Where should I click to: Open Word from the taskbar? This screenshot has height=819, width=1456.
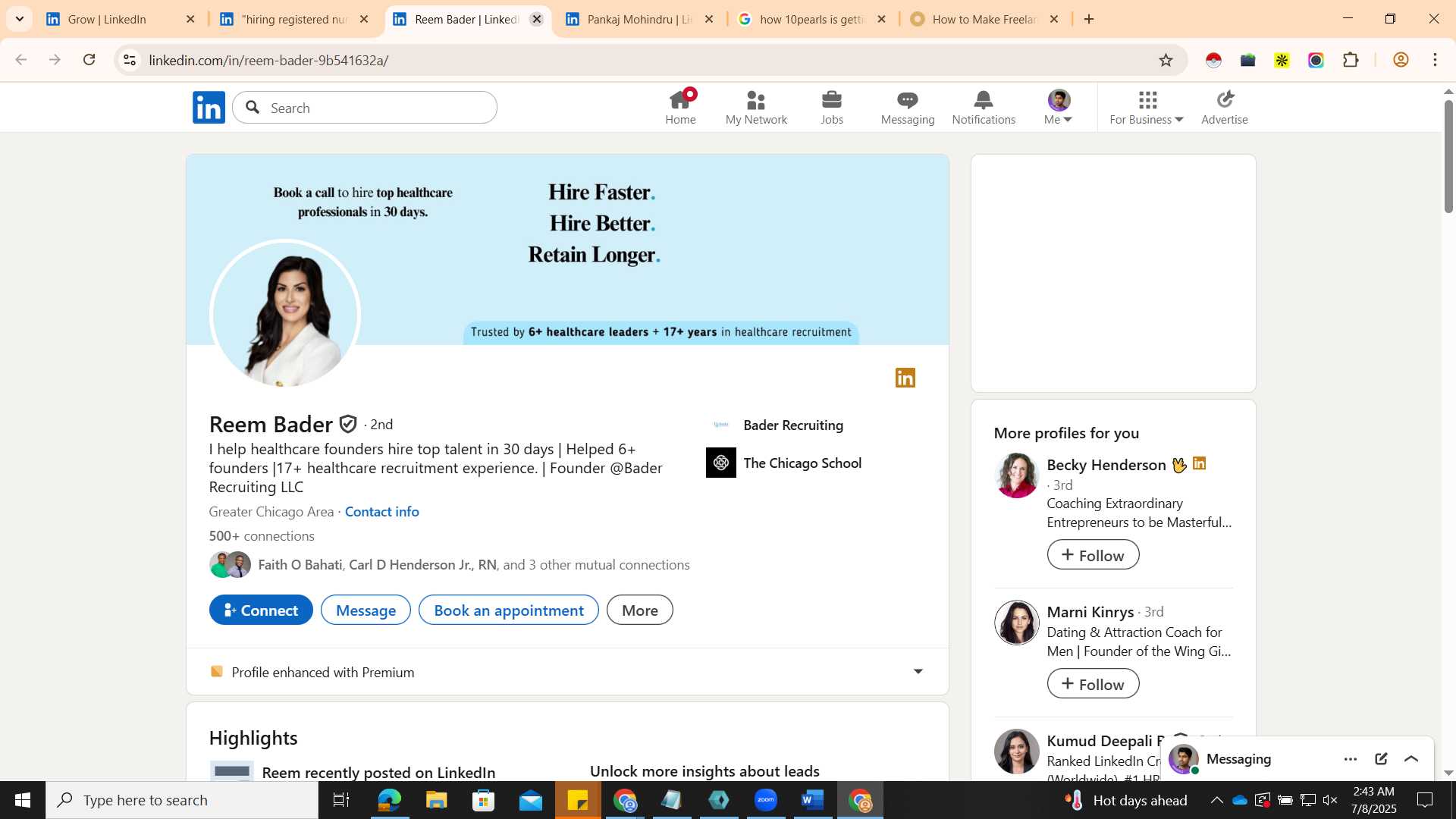813,800
